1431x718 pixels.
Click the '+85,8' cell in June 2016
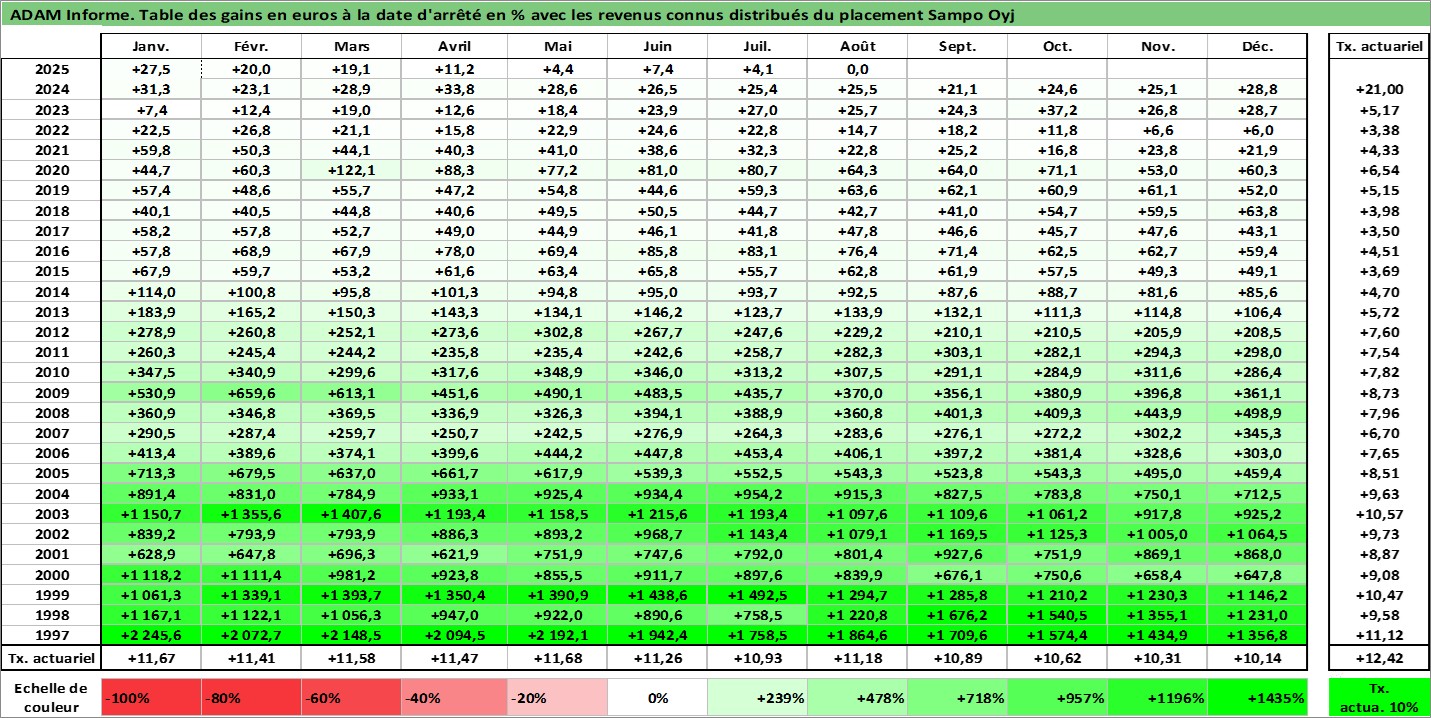(657, 251)
